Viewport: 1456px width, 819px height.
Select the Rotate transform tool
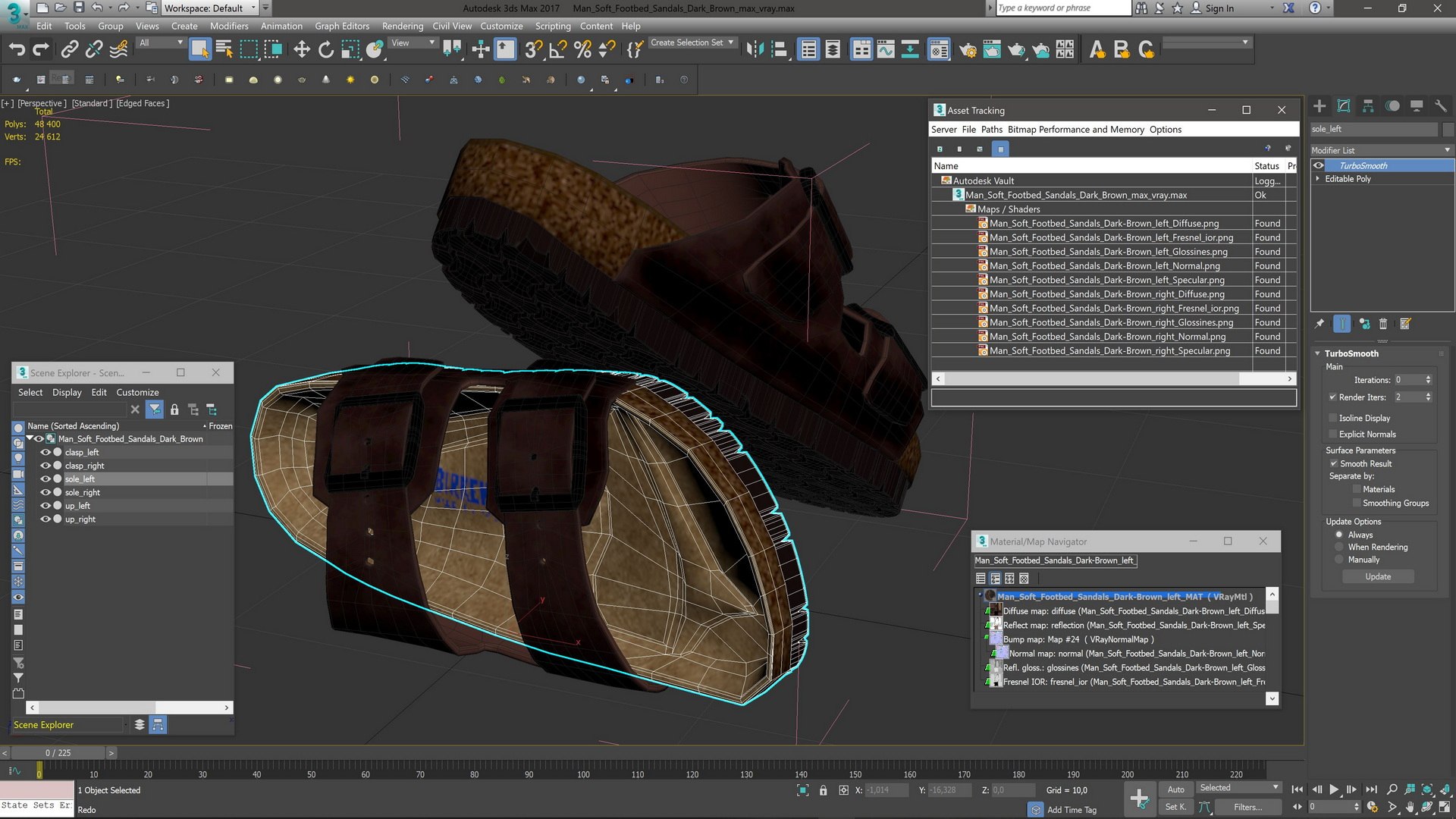[x=326, y=50]
